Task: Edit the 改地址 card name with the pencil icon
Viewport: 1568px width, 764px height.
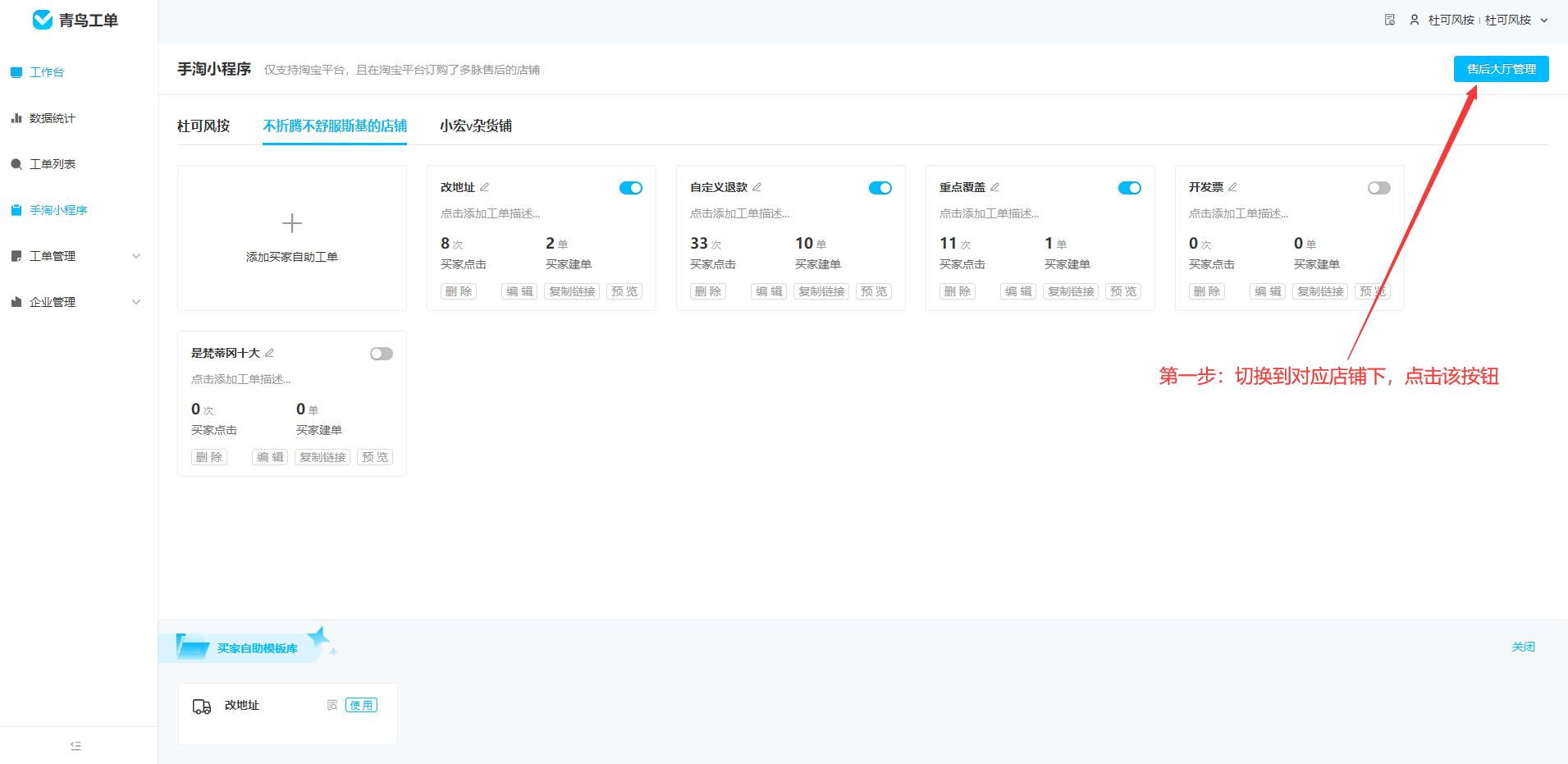Action: [x=485, y=187]
